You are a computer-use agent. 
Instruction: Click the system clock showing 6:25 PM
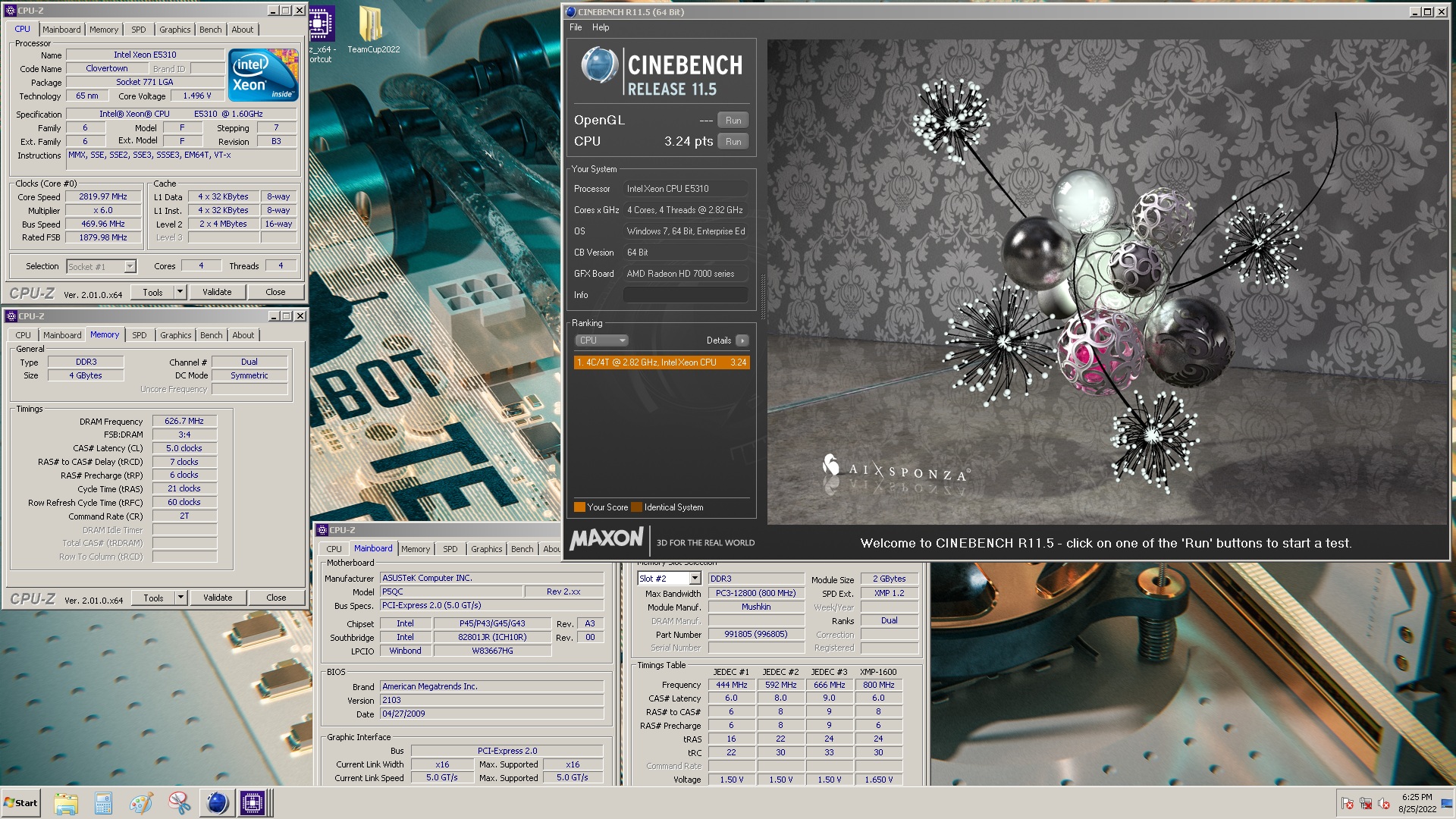pos(1417,803)
